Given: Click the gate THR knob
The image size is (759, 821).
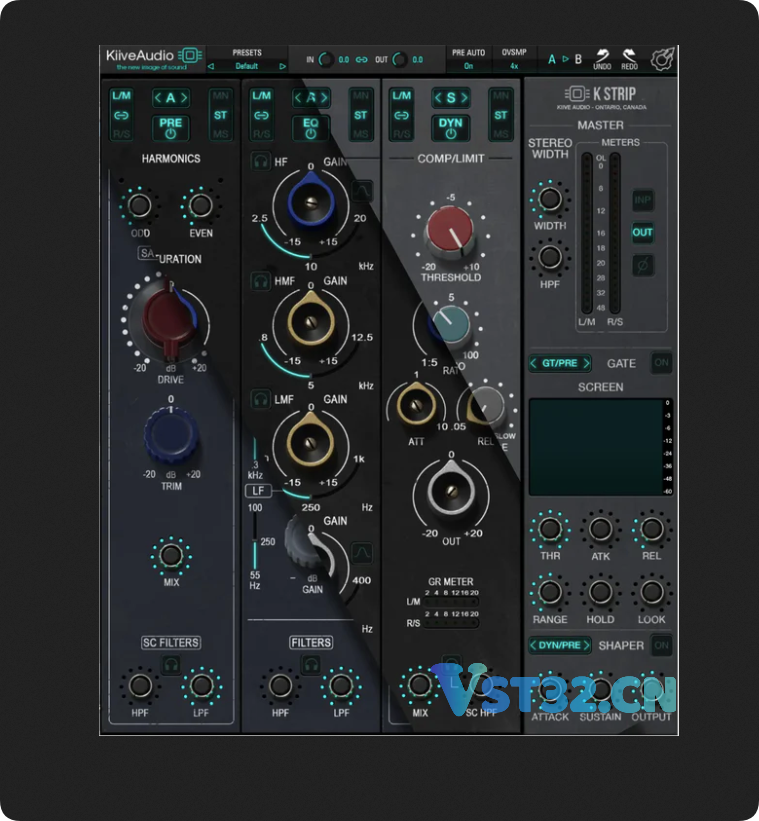Looking at the screenshot, I should pyautogui.click(x=550, y=529).
